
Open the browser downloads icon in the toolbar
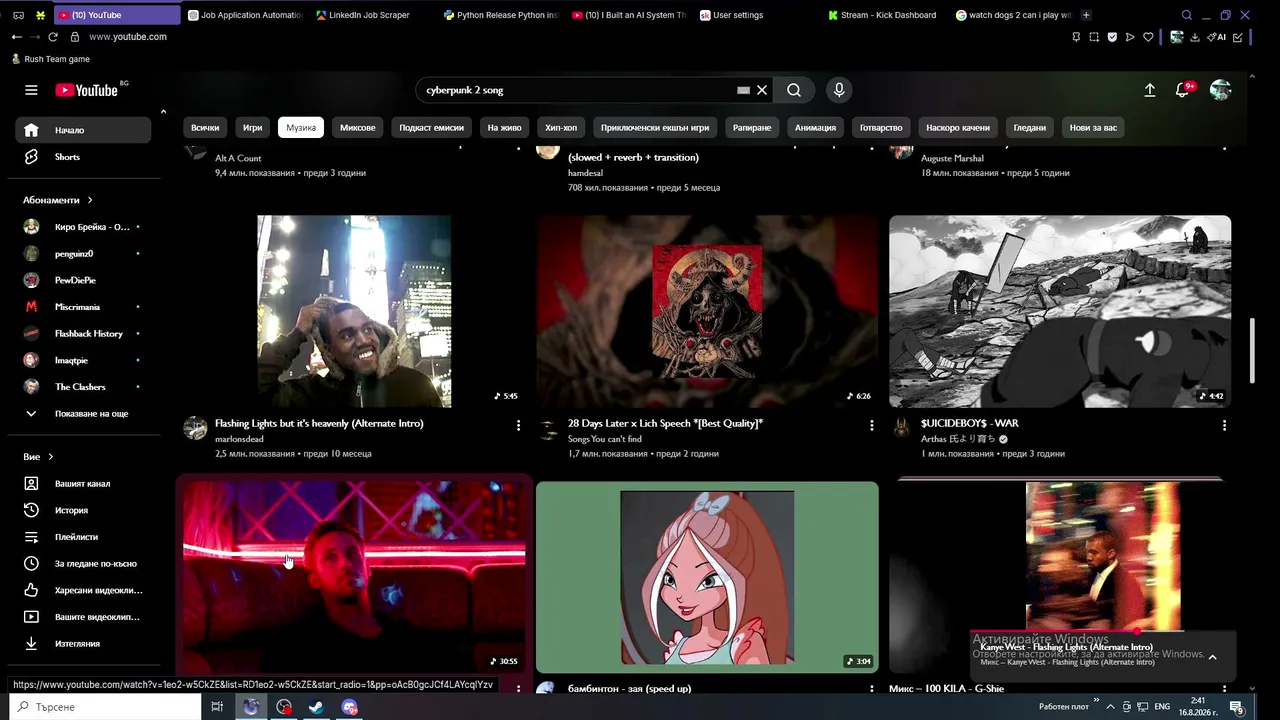click(1194, 37)
